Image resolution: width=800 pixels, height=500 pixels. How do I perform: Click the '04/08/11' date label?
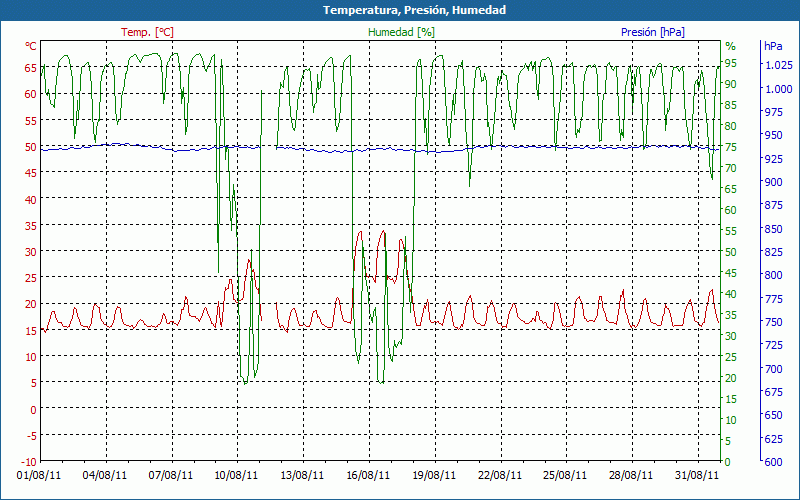(105, 476)
